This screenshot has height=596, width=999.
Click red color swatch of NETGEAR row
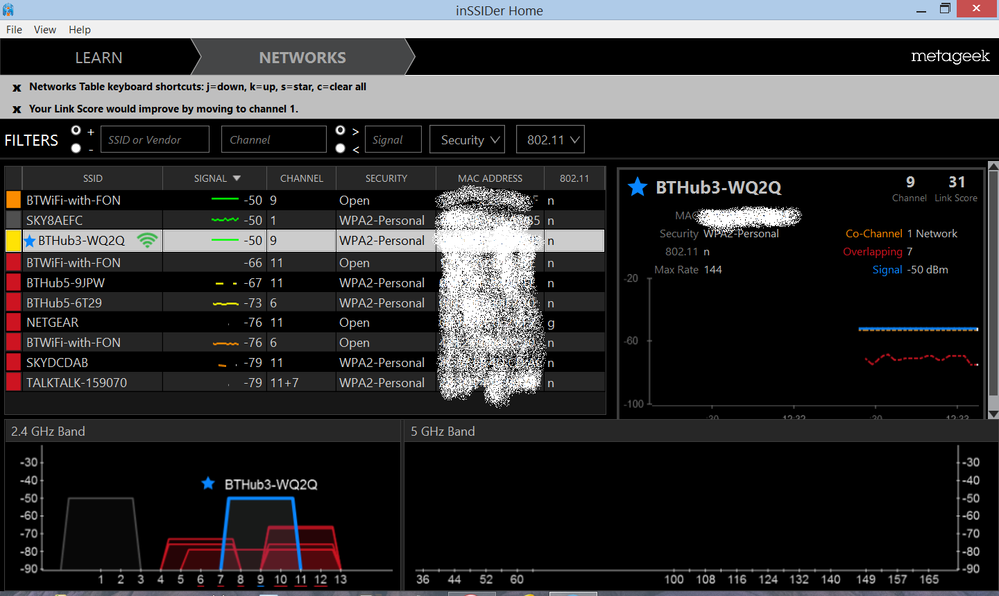13,323
